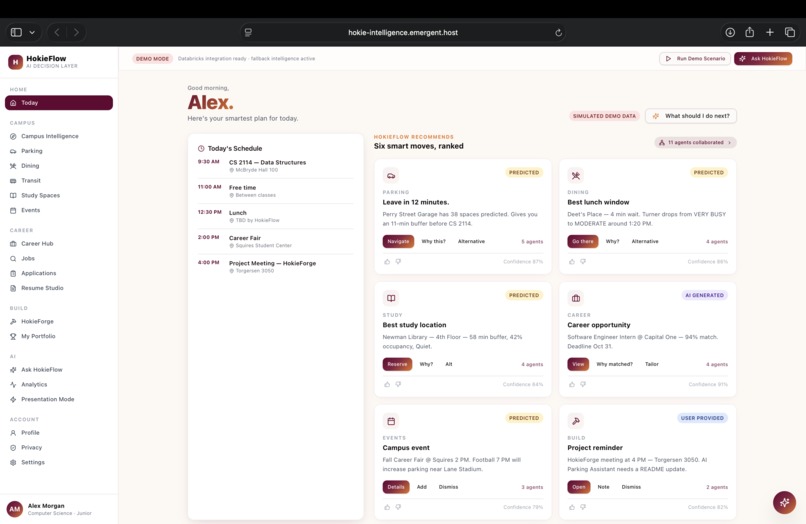806x524 pixels.
Task: Thumbs up the Leave in 12 minutes card
Action: 387,262
